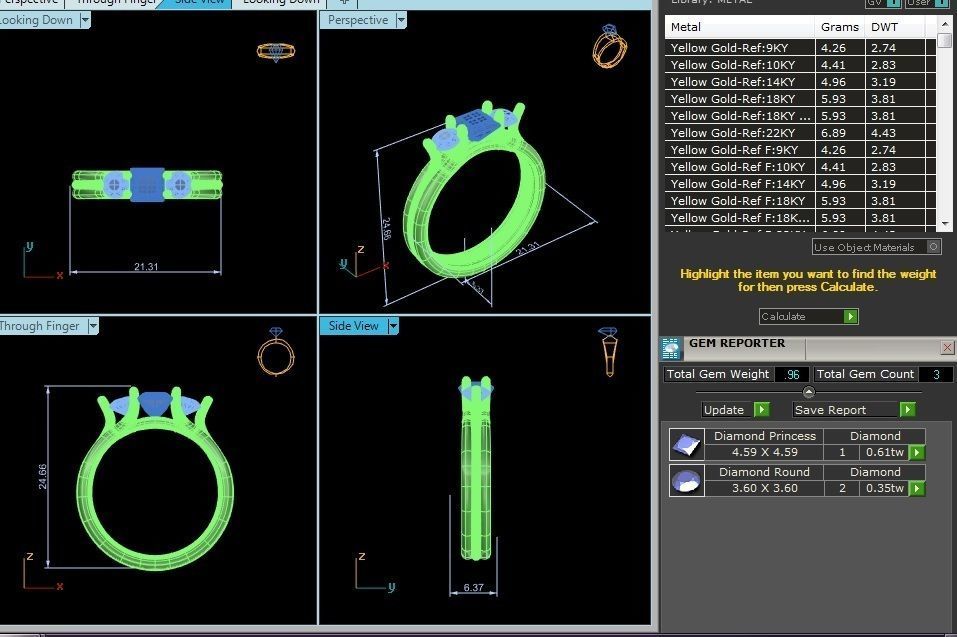The width and height of the screenshot is (957, 637).
Task: Select the Diamond Round gem thumbnail
Action: (x=687, y=481)
